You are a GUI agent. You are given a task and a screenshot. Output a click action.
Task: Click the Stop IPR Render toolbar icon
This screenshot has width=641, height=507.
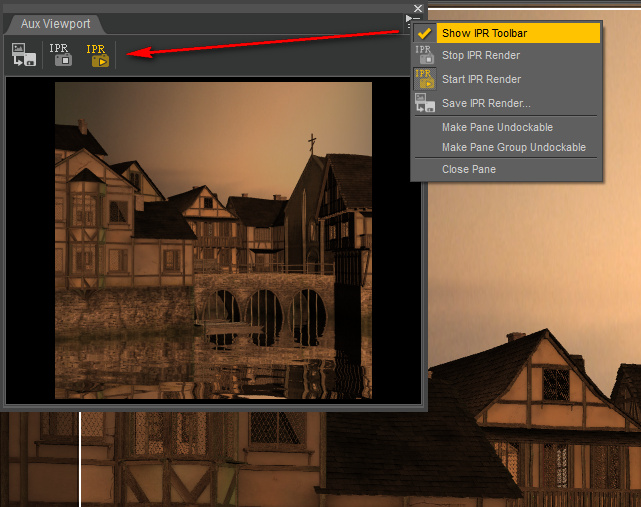(x=60, y=54)
